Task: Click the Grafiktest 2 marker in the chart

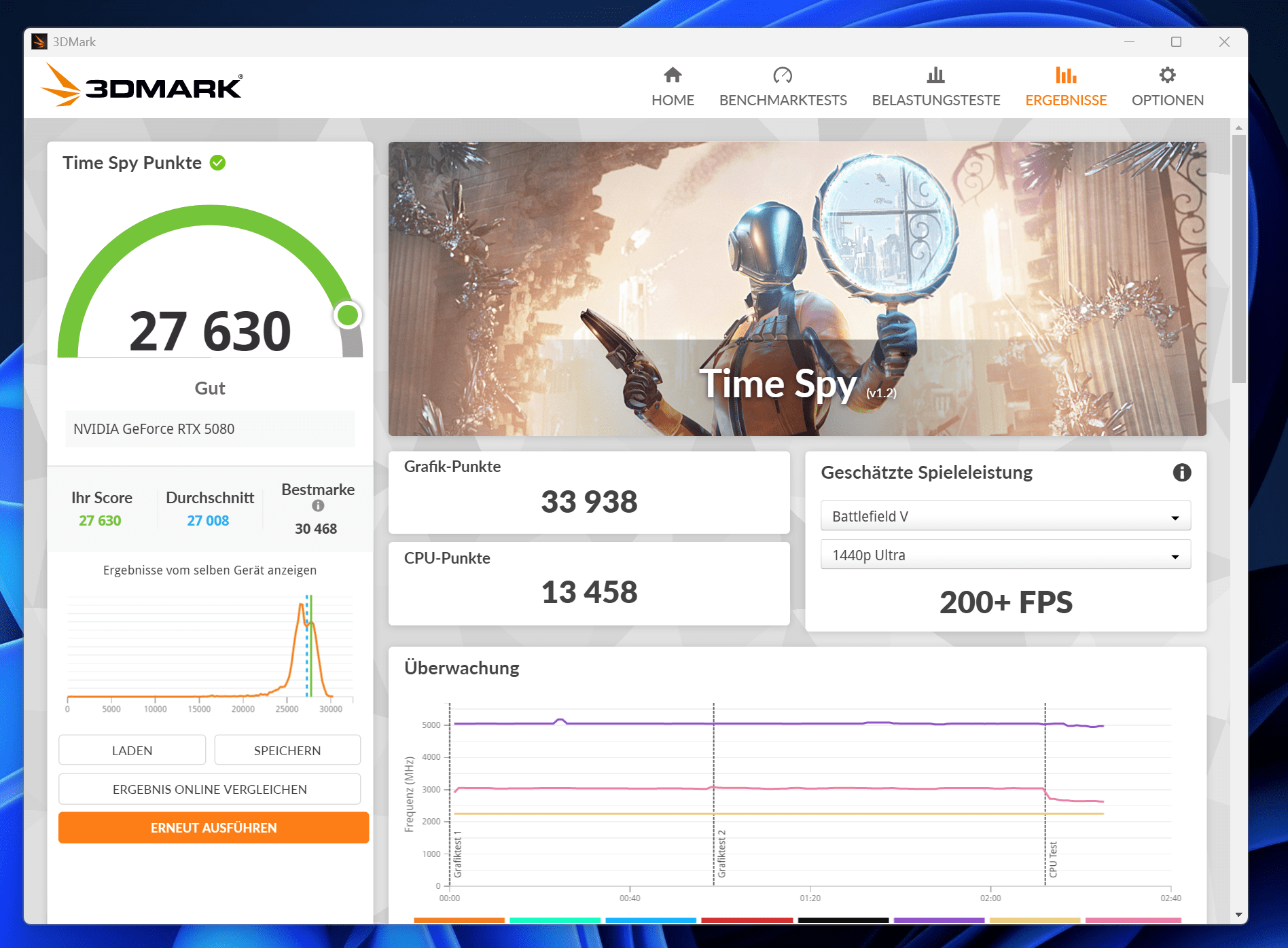Action: 721,854
